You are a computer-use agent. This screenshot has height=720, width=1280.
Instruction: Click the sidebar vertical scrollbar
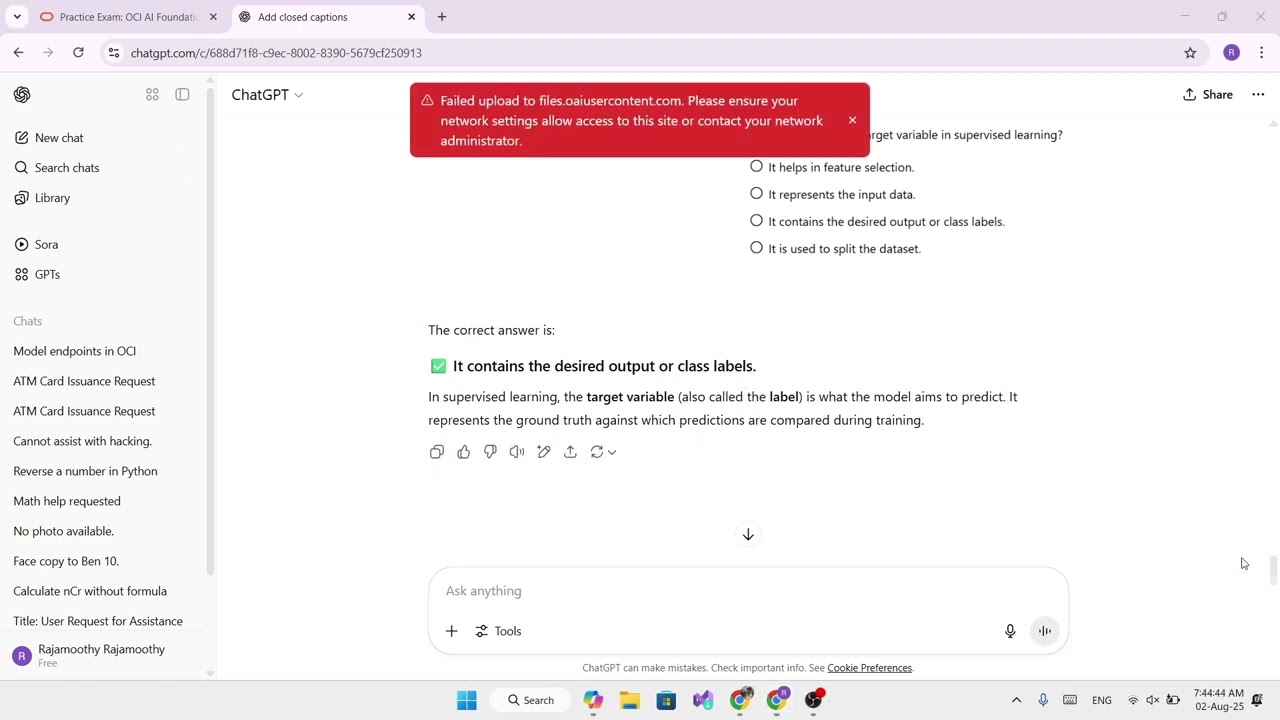click(x=210, y=330)
